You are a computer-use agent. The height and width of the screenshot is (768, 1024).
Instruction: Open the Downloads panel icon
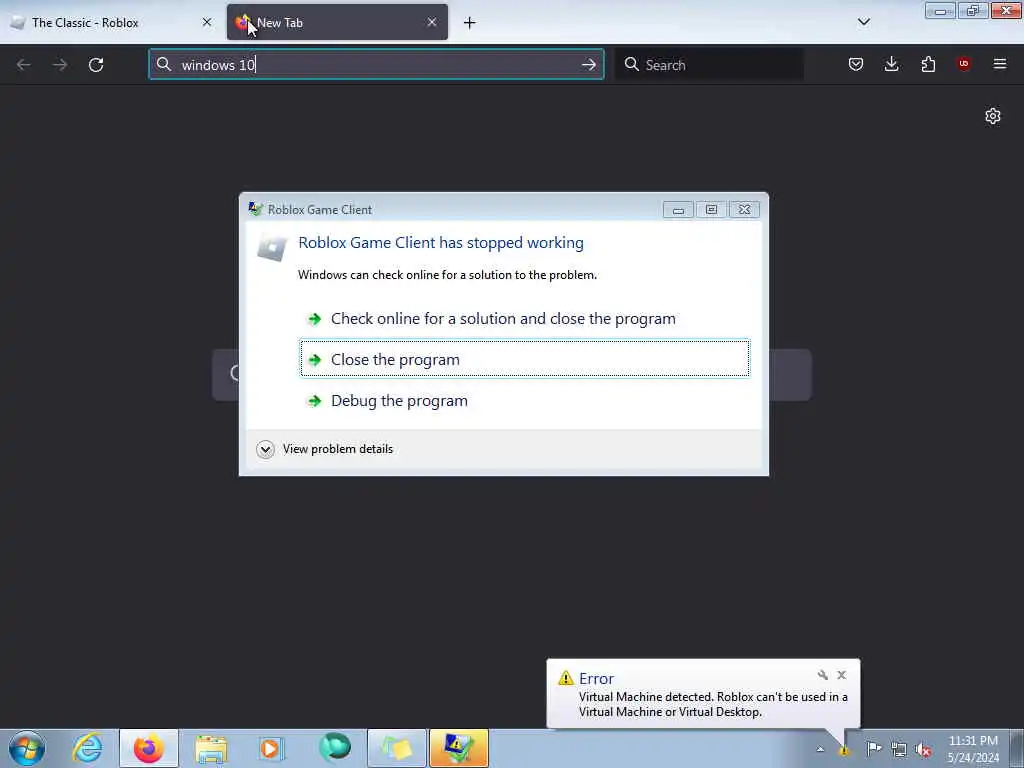coord(891,64)
